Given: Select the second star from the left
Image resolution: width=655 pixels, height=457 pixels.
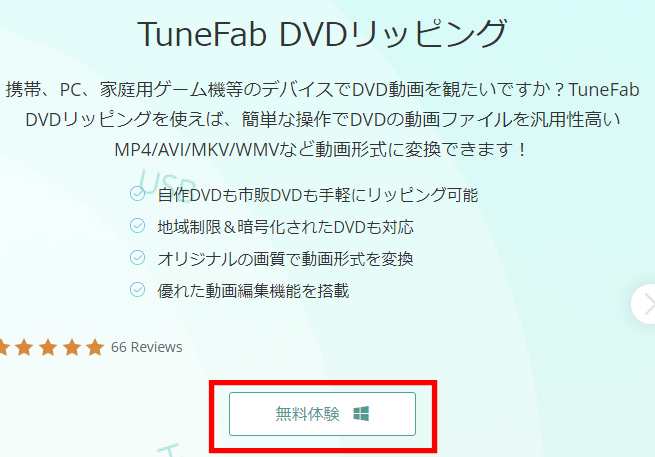Looking at the screenshot, I should (24, 347).
